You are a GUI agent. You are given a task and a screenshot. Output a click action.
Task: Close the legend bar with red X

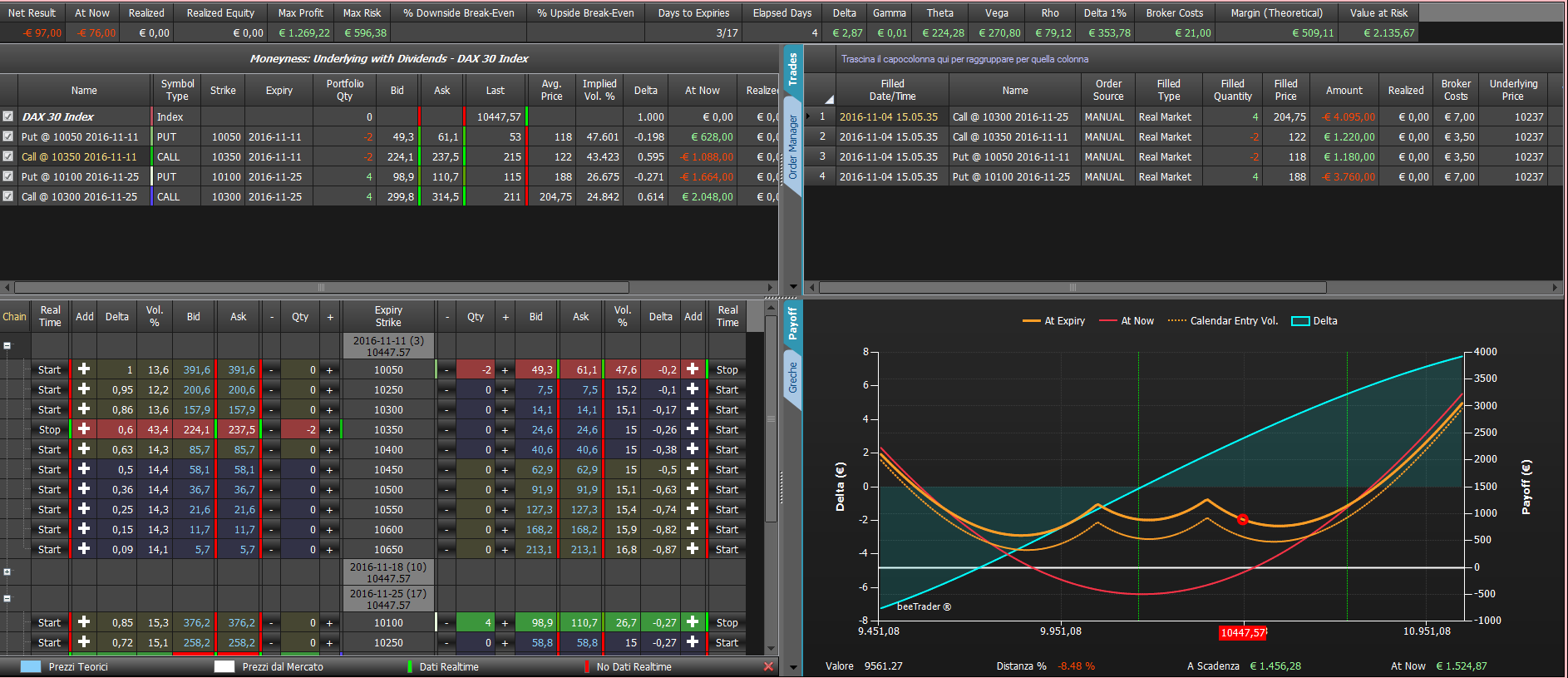coord(768,666)
